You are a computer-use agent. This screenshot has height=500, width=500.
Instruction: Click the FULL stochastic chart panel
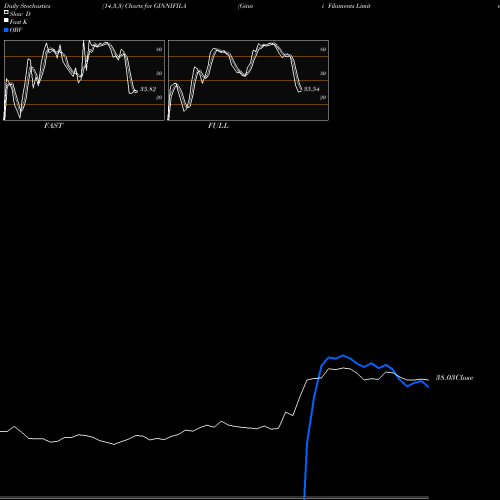[248, 80]
